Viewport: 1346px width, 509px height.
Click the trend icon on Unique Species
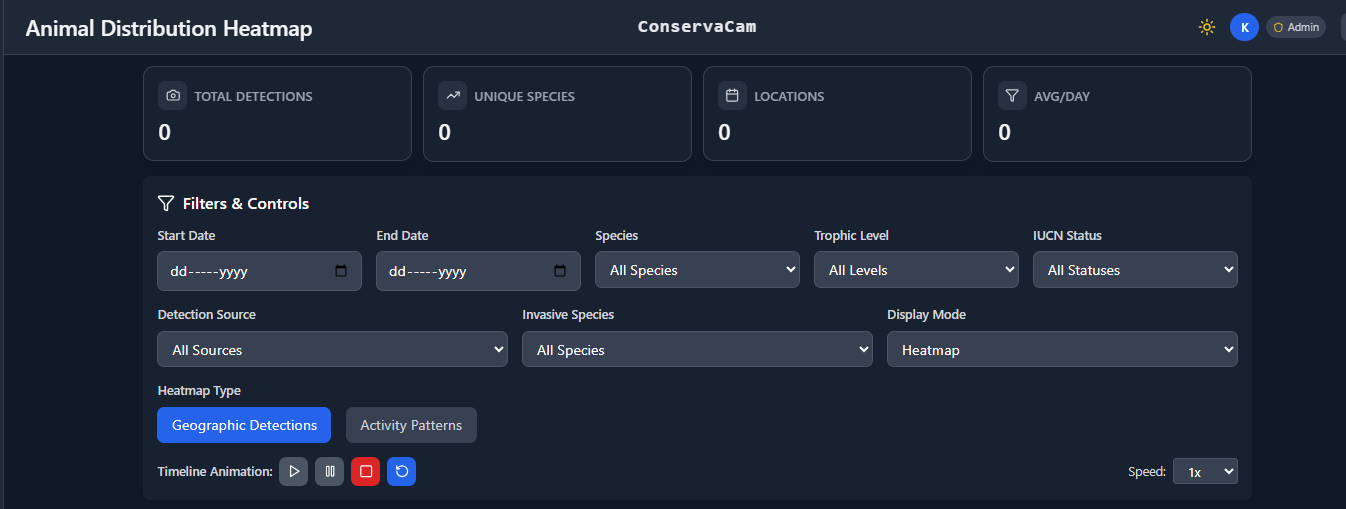tap(453, 96)
